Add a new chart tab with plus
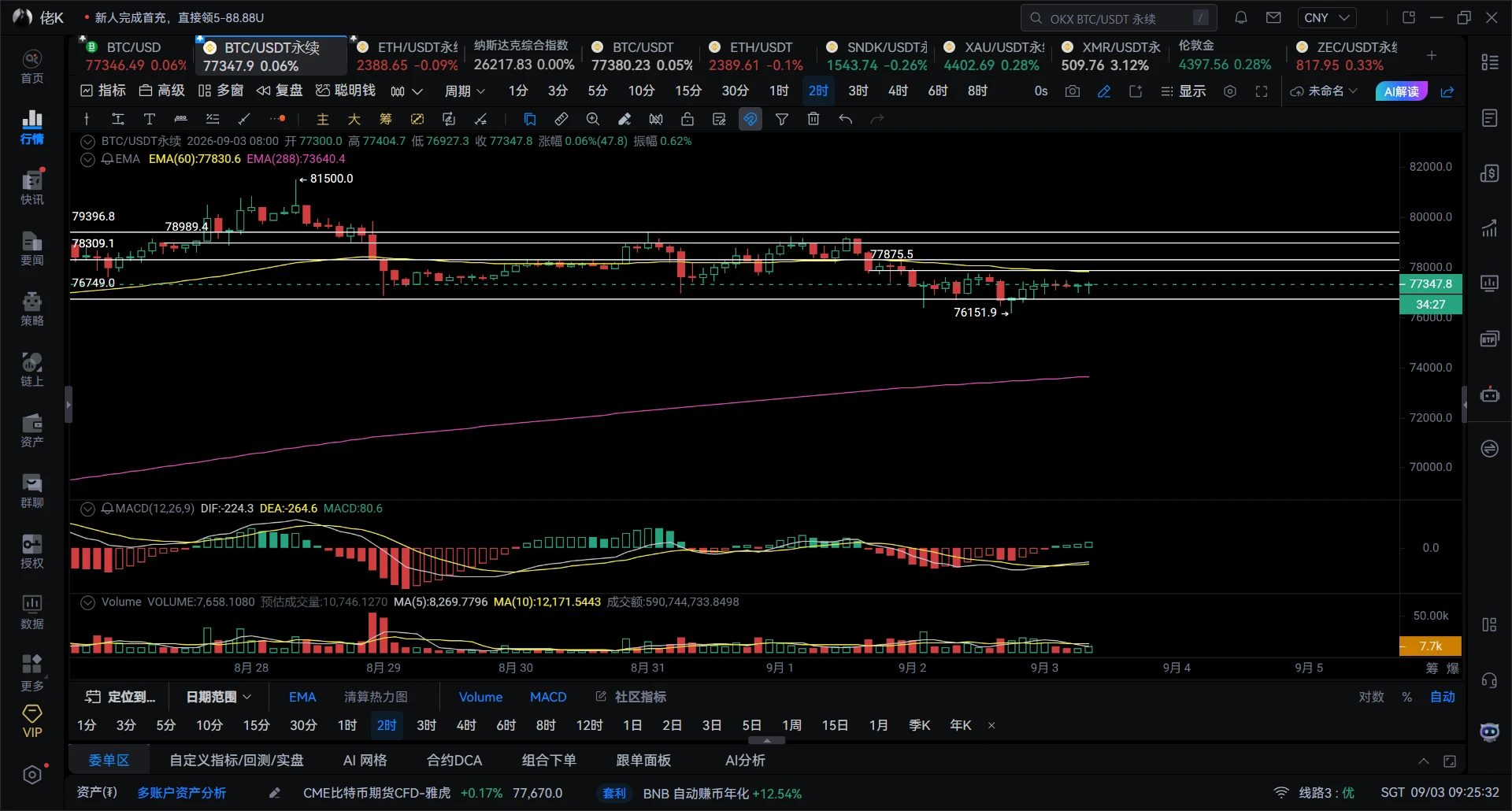The image size is (1512, 811). coord(1432,55)
